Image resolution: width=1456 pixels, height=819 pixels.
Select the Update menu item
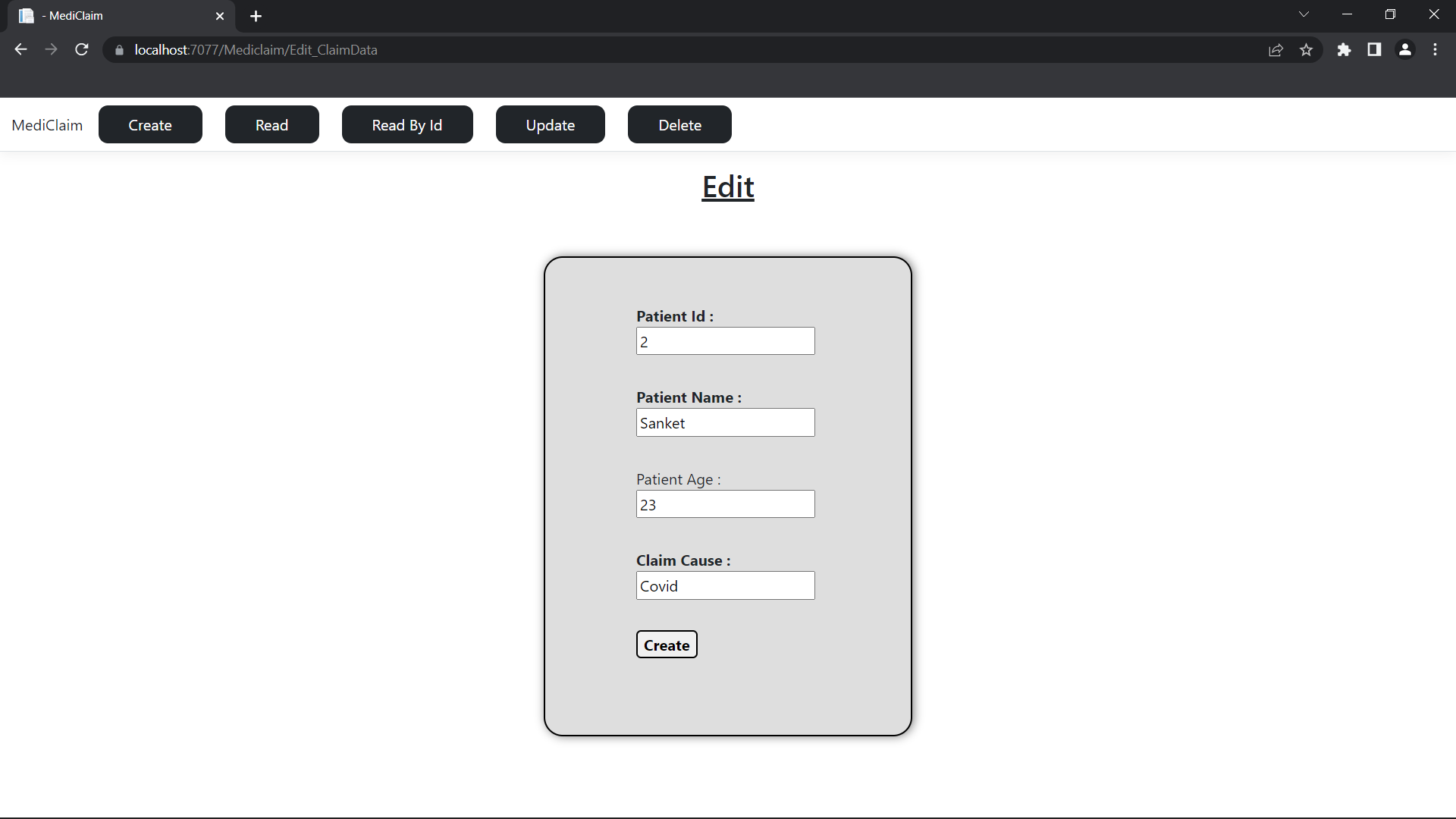click(x=550, y=124)
